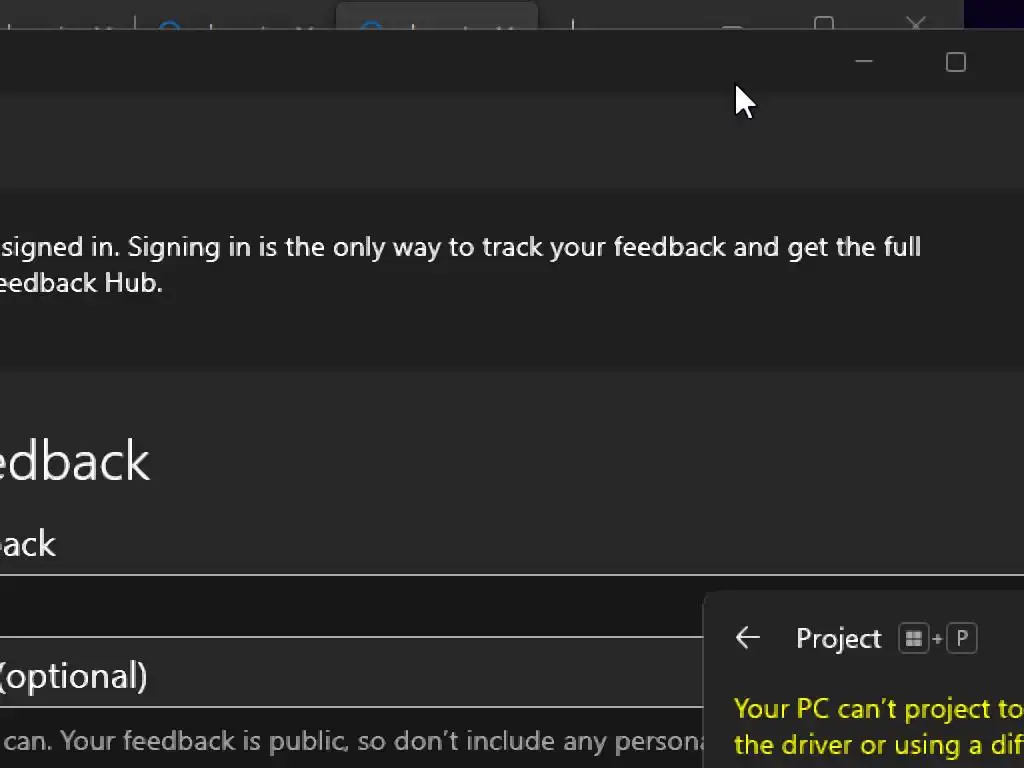
Task: Close the background window behind Feedback Hub
Action: click(916, 22)
